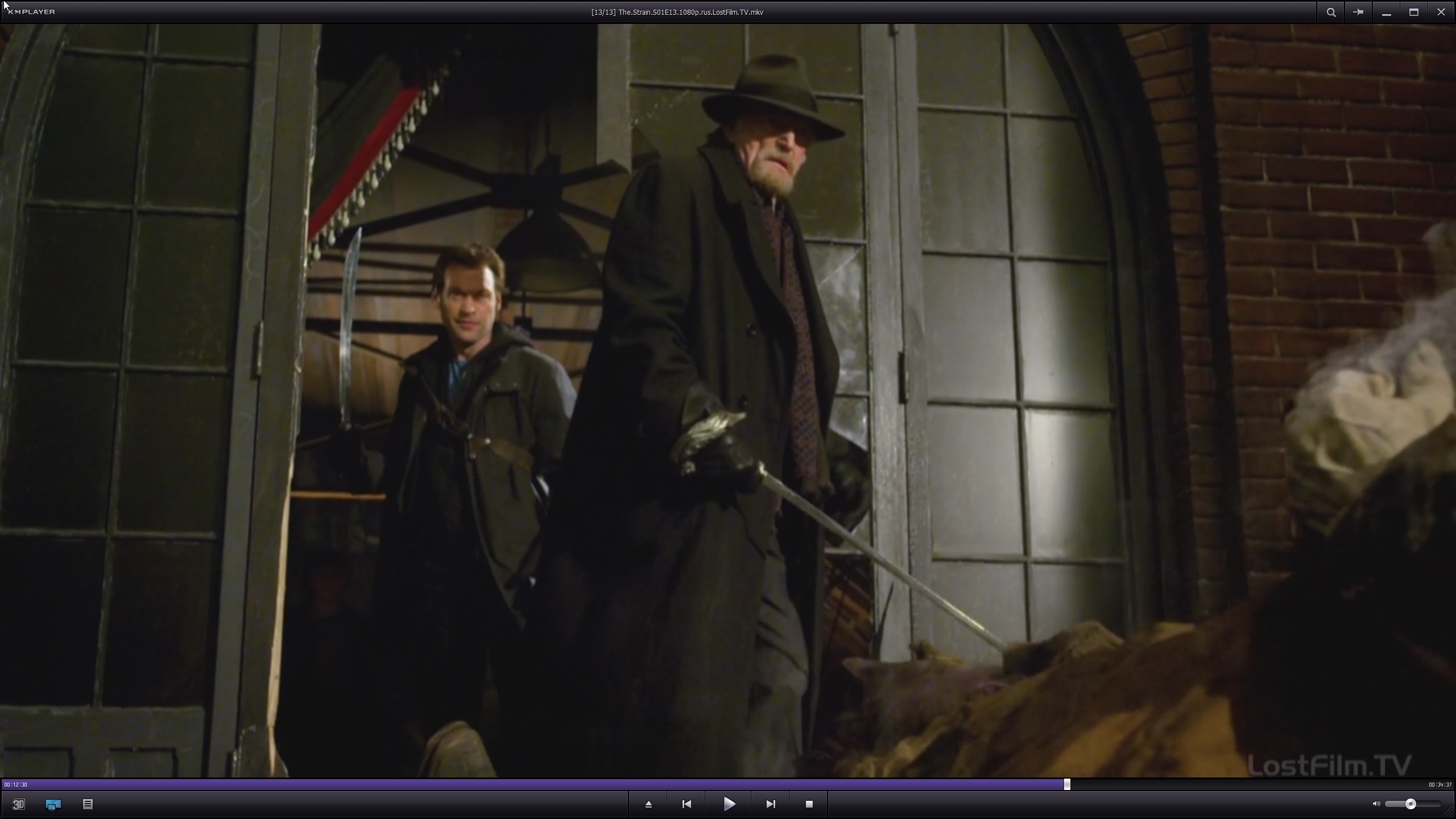This screenshot has height=819, width=1456.
Task: Click the search magnifier icon in title bar
Action: coord(1331,12)
